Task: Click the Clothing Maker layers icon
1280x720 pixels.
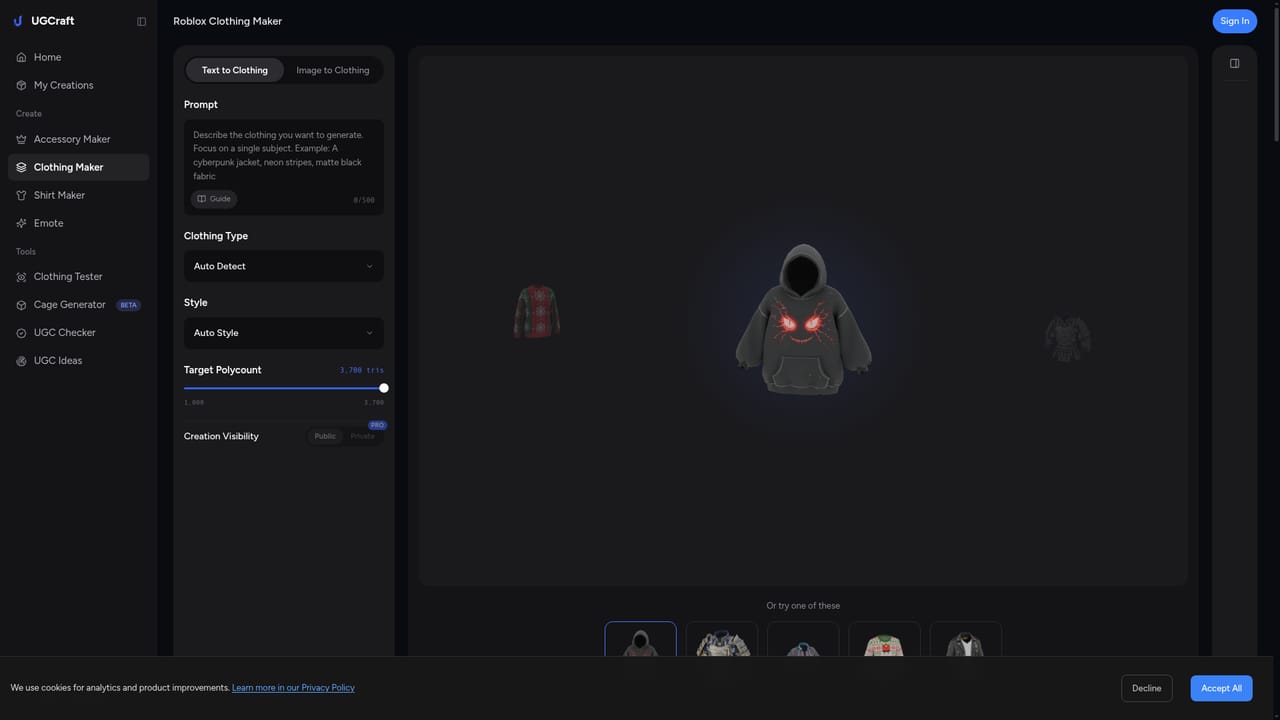Action: 21,167
